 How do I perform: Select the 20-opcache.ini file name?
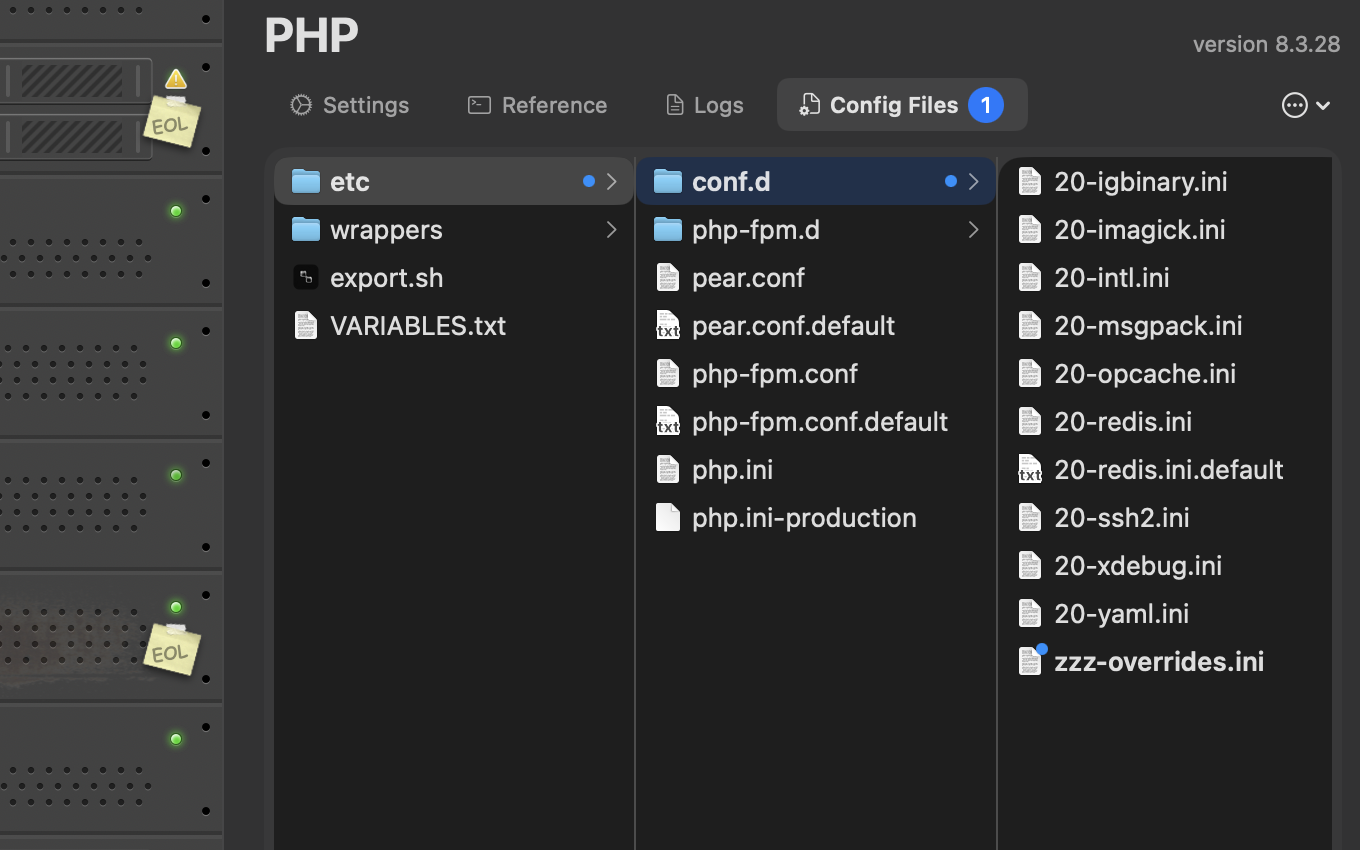coord(1145,373)
